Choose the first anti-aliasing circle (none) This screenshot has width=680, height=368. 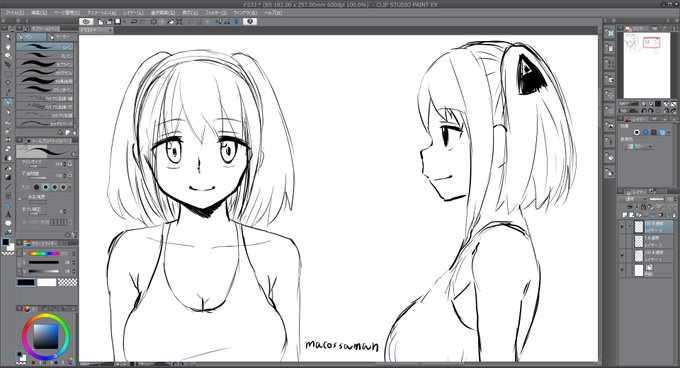coord(36,187)
